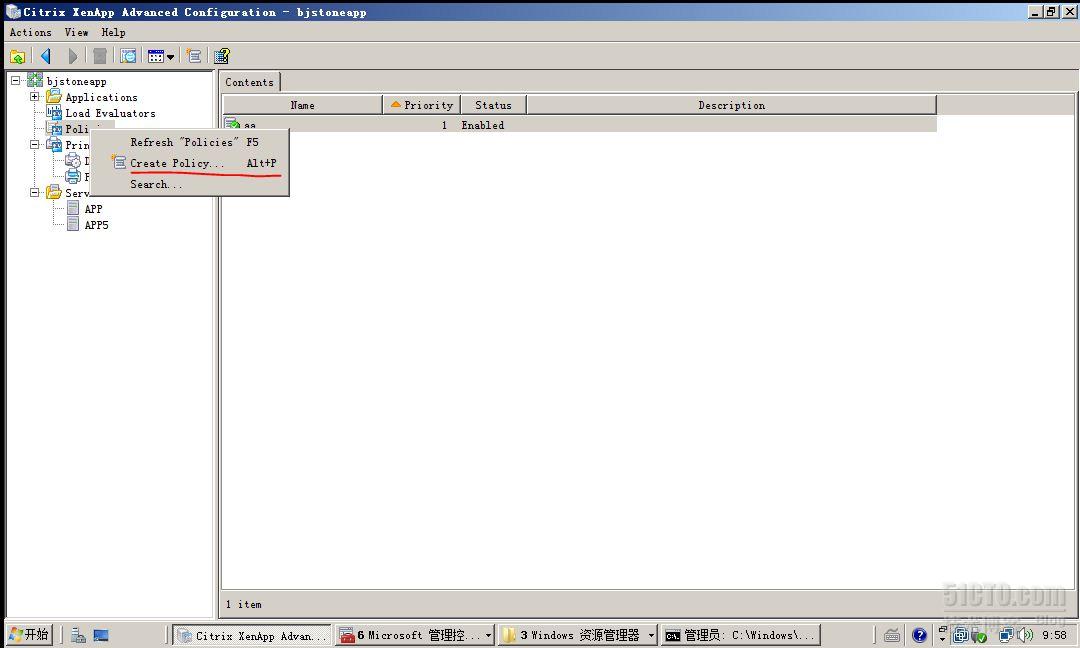The height and width of the screenshot is (648, 1080).
Task: Click the Printer Management node icon
Action: (54, 145)
